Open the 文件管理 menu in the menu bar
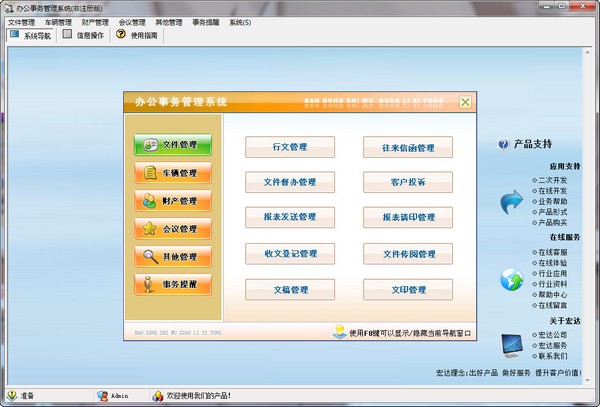The image size is (600, 407). coord(21,23)
